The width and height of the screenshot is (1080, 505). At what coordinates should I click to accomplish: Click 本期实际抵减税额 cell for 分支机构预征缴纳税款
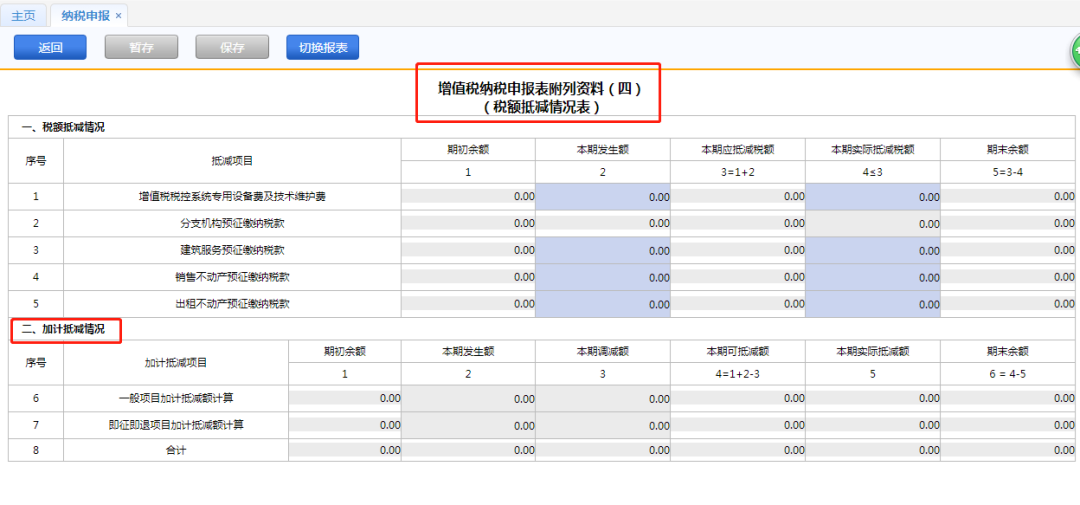click(873, 224)
